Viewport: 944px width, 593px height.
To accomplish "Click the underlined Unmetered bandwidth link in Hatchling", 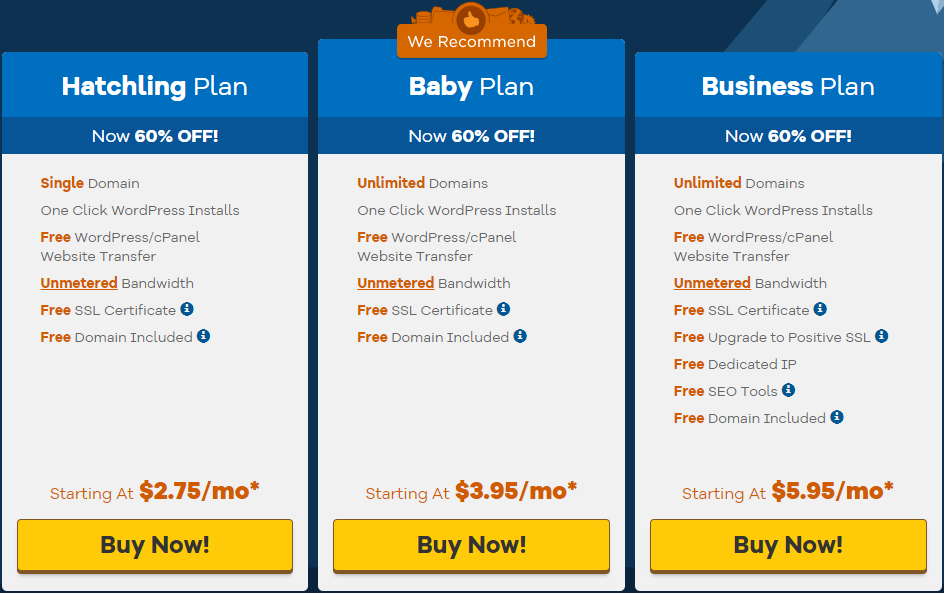I will [x=78, y=283].
